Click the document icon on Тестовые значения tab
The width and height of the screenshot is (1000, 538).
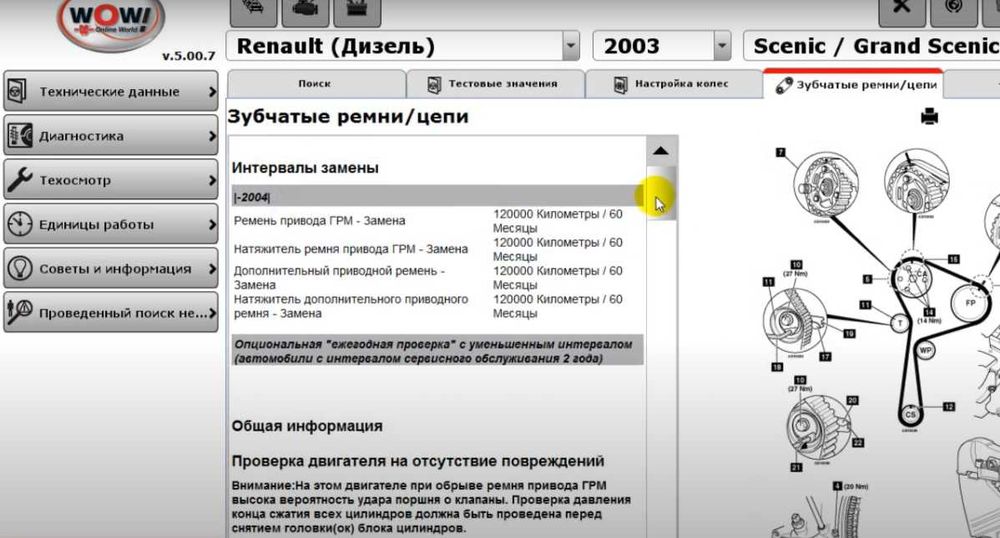point(434,84)
